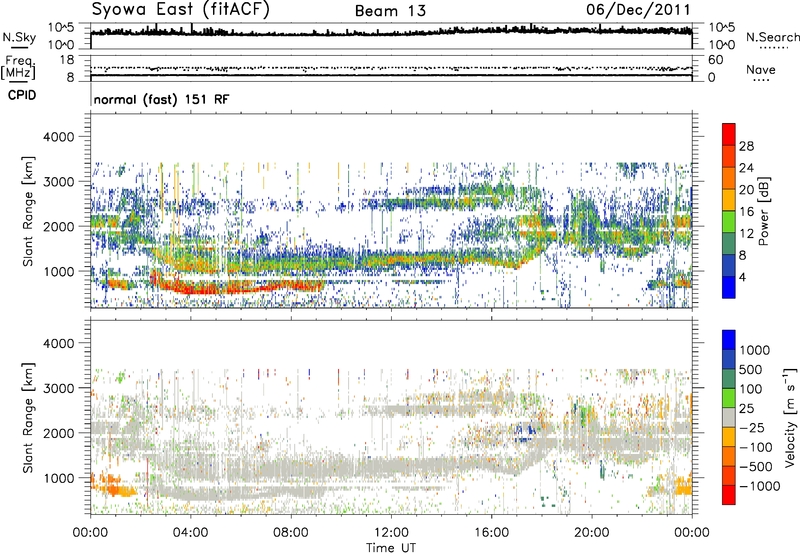The width and height of the screenshot is (800, 554).
Task: Click the 'Nave' legend label
Action: tap(761, 69)
